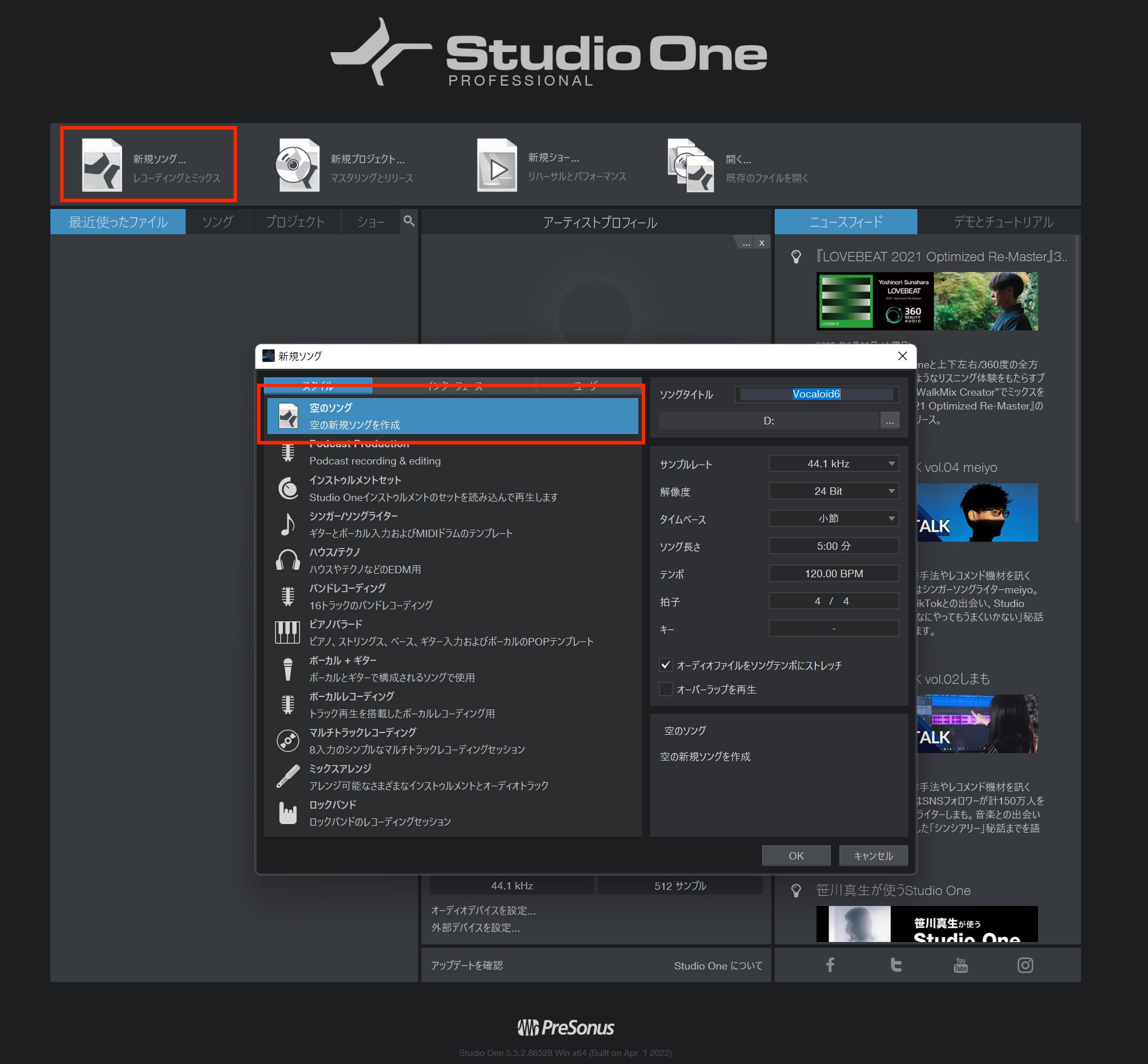
Task: Click the アップデートを確認 link
Action: pos(467,965)
